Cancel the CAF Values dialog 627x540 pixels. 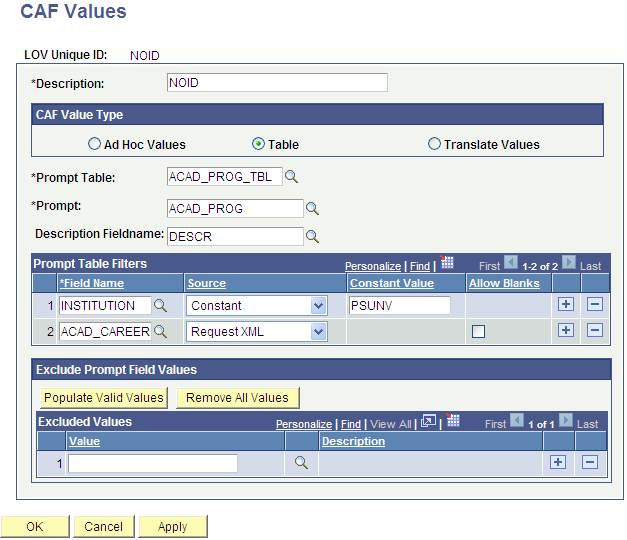(x=104, y=526)
